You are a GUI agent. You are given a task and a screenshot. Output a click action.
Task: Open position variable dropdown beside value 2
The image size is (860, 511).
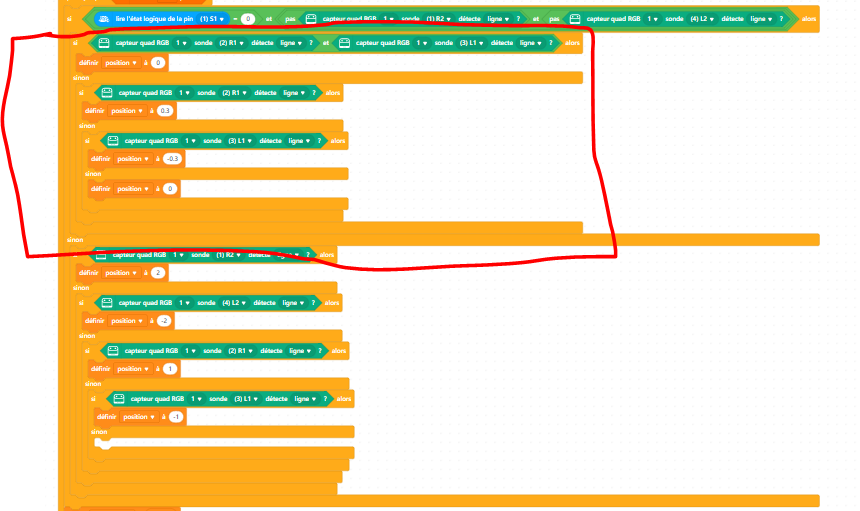pyautogui.click(x=122, y=272)
